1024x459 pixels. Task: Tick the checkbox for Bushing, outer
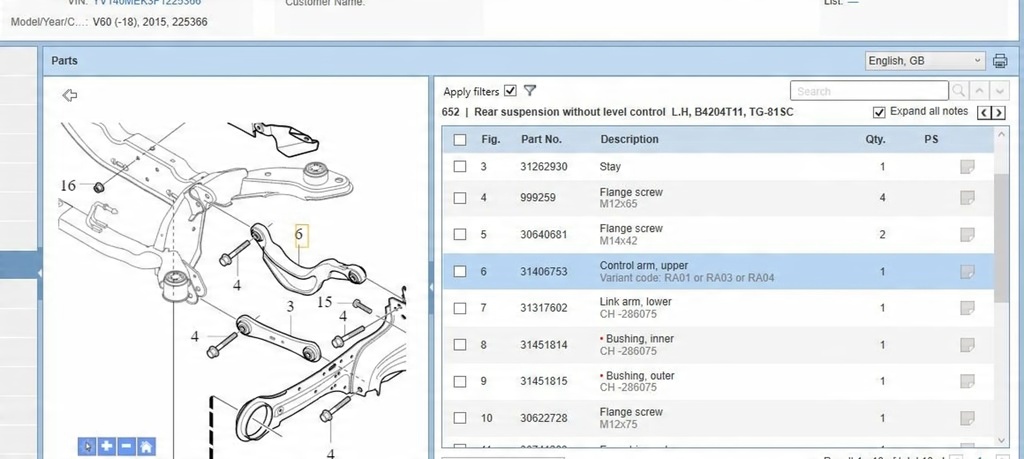point(460,381)
